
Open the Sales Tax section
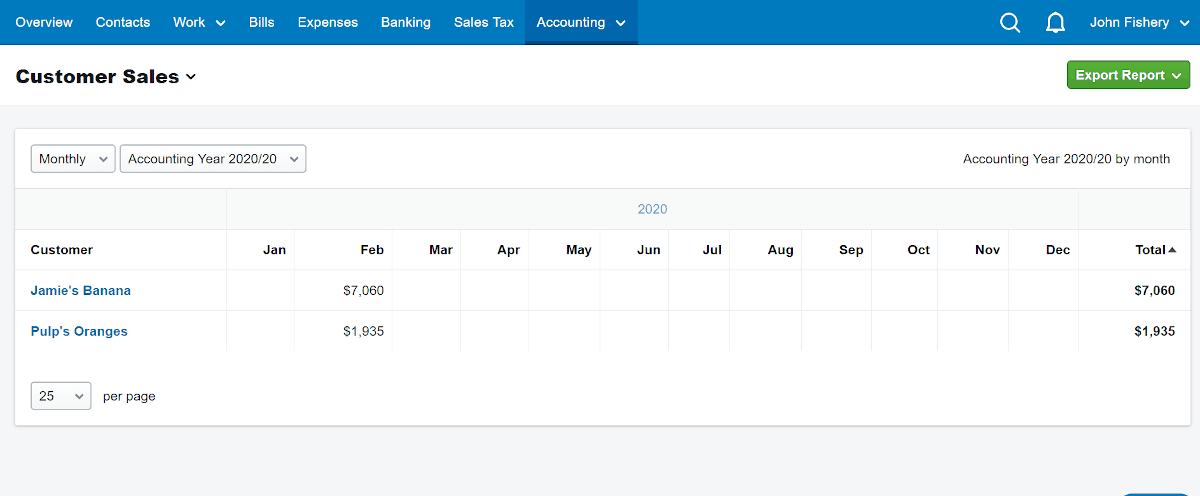pos(484,22)
